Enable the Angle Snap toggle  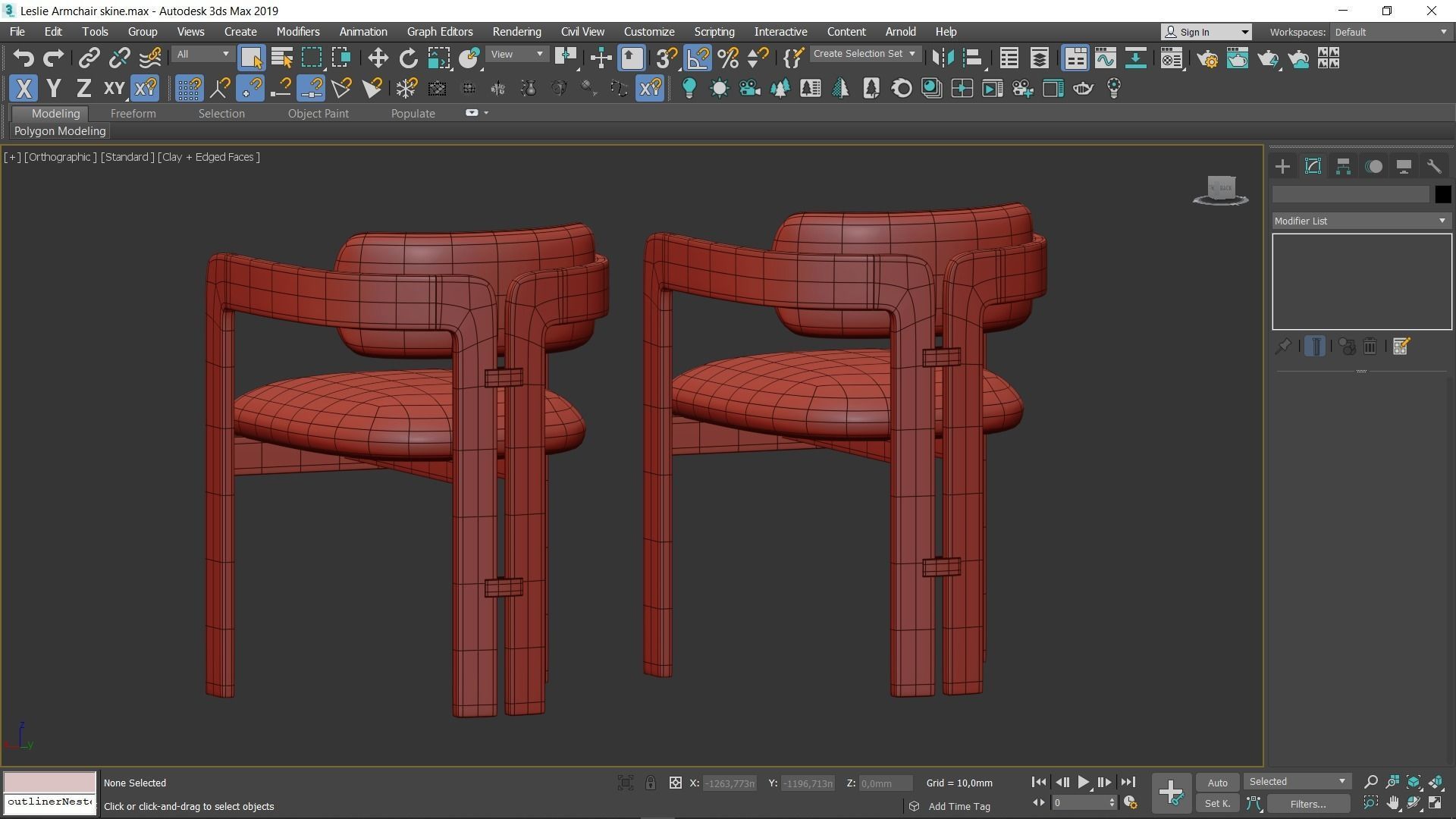pos(698,58)
